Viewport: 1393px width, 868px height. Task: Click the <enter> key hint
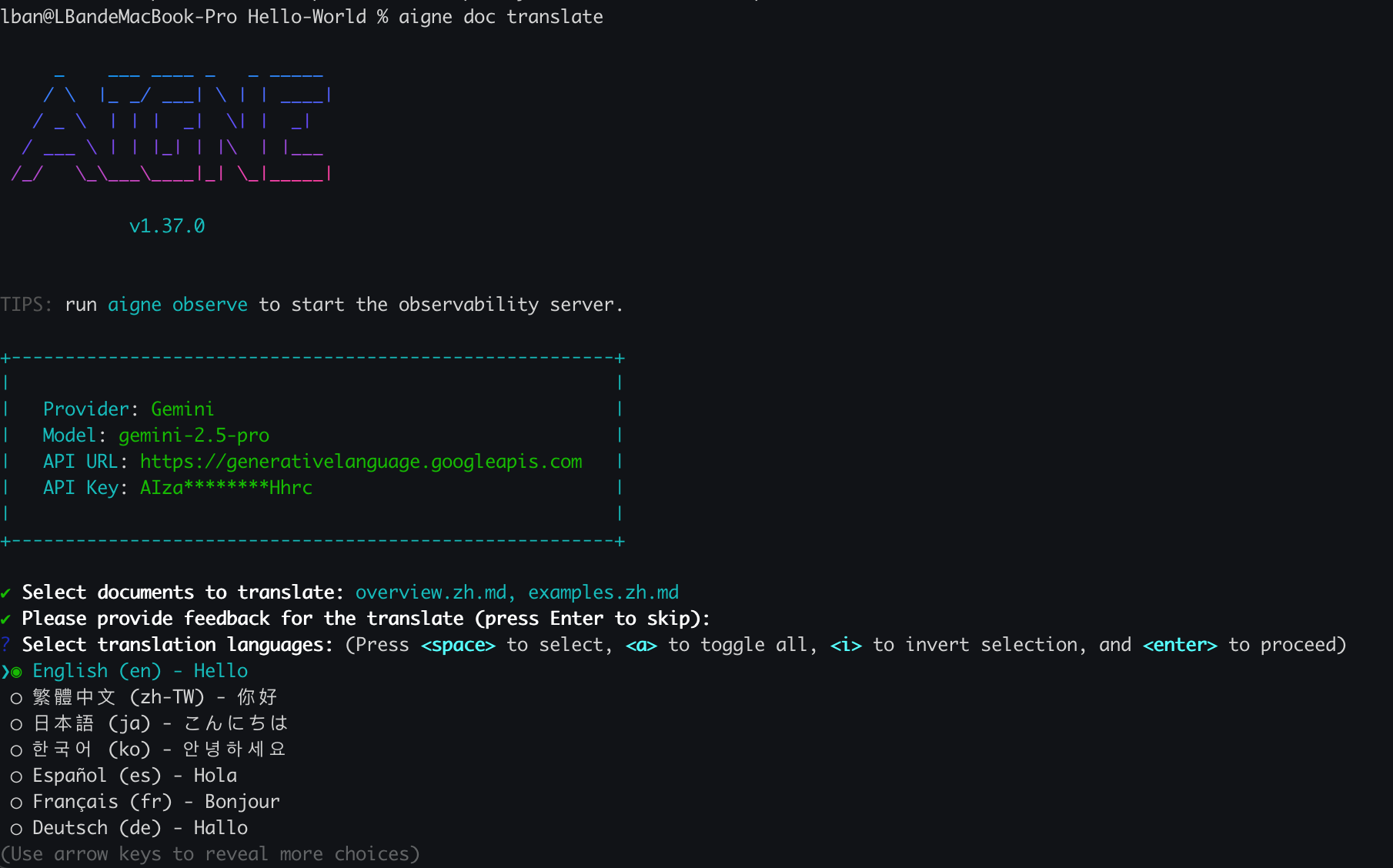tap(1179, 645)
